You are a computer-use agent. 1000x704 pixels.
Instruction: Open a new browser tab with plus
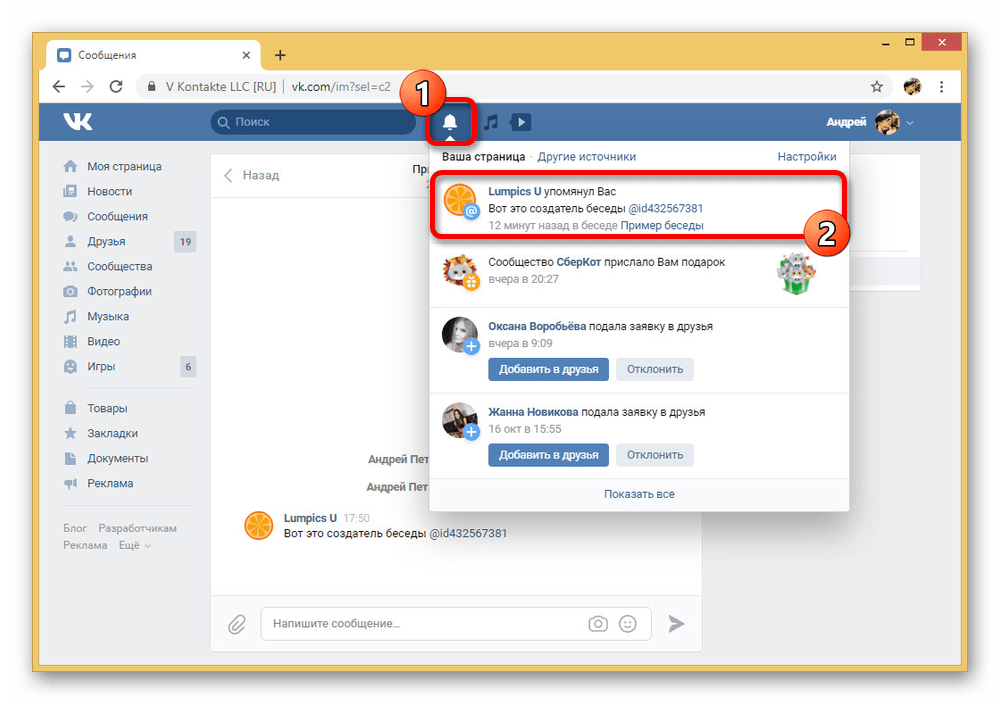point(280,55)
